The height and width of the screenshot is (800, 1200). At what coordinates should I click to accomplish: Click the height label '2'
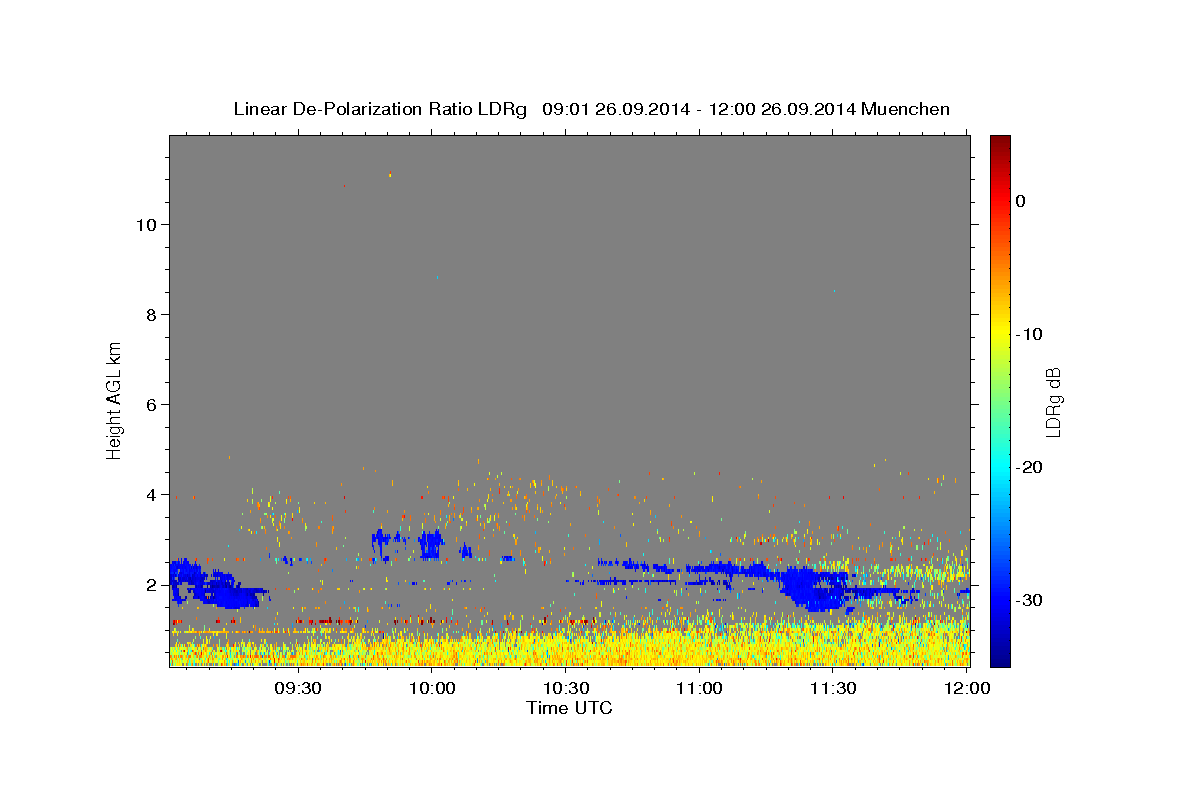(151, 584)
